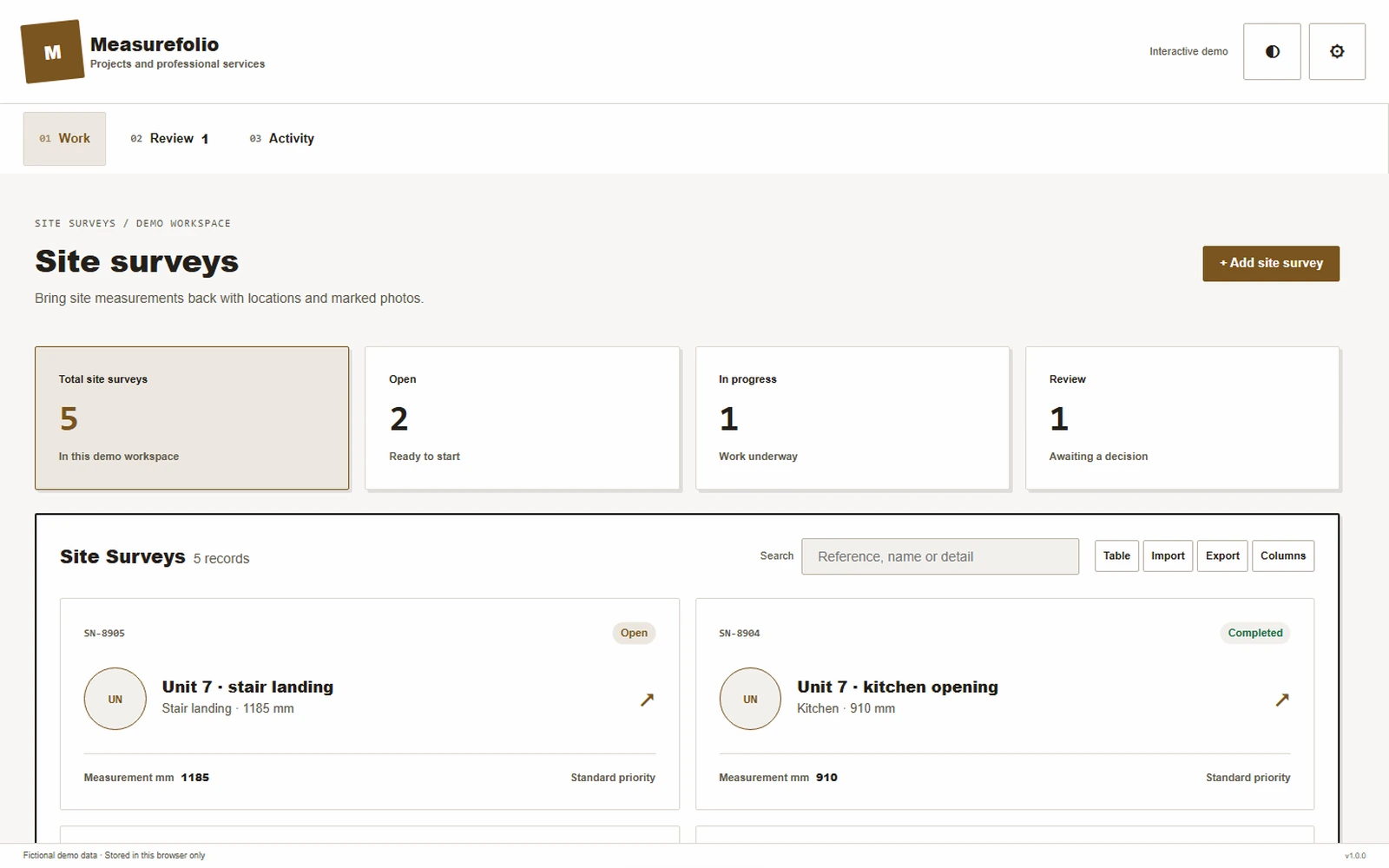Click the Export button
The height and width of the screenshot is (868, 1389).
pos(1222,556)
